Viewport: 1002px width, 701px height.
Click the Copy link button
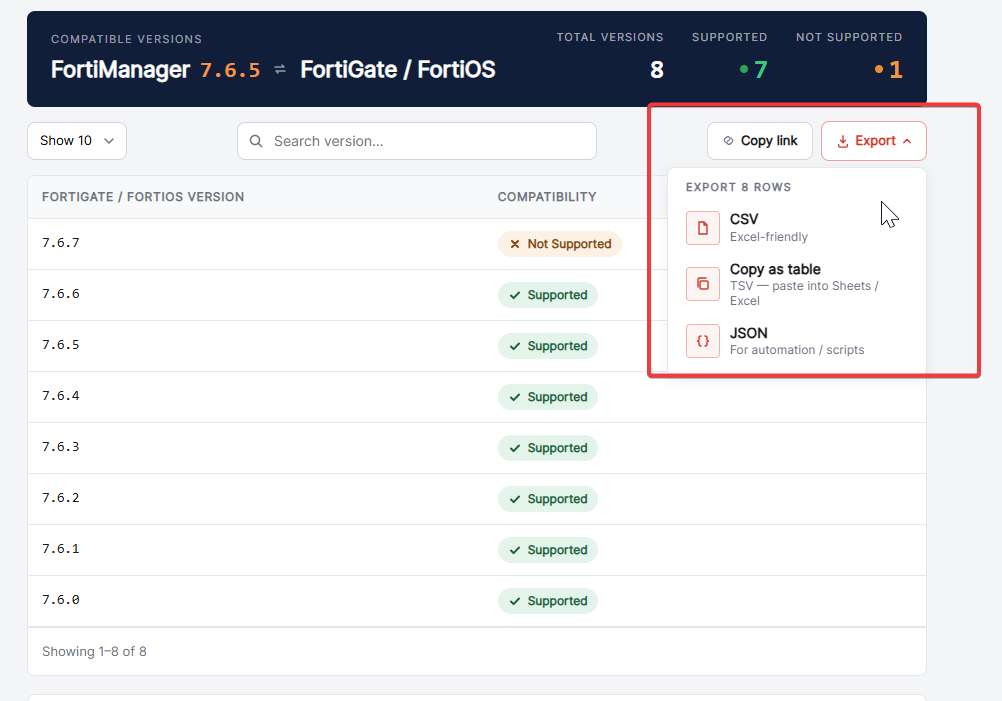point(760,141)
